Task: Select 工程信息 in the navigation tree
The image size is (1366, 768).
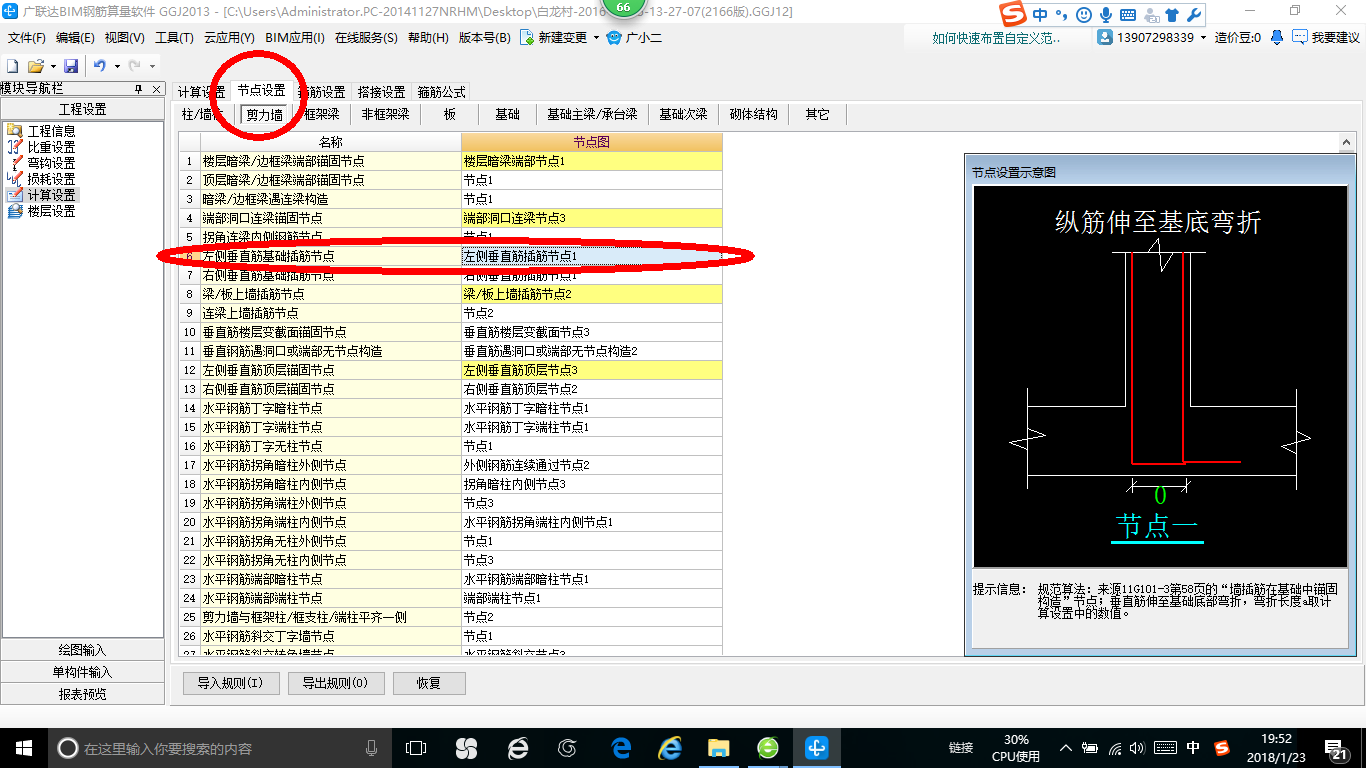Action: tap(50, 131)
